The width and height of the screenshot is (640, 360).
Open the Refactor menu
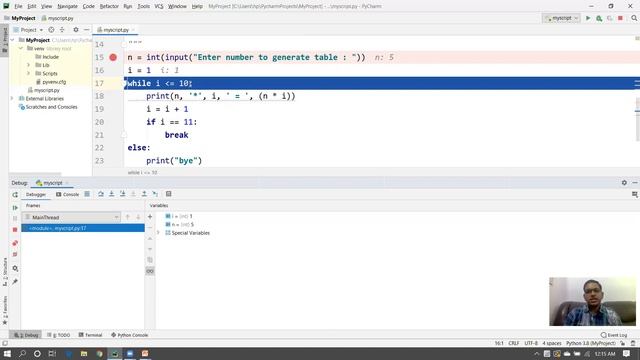109,6
